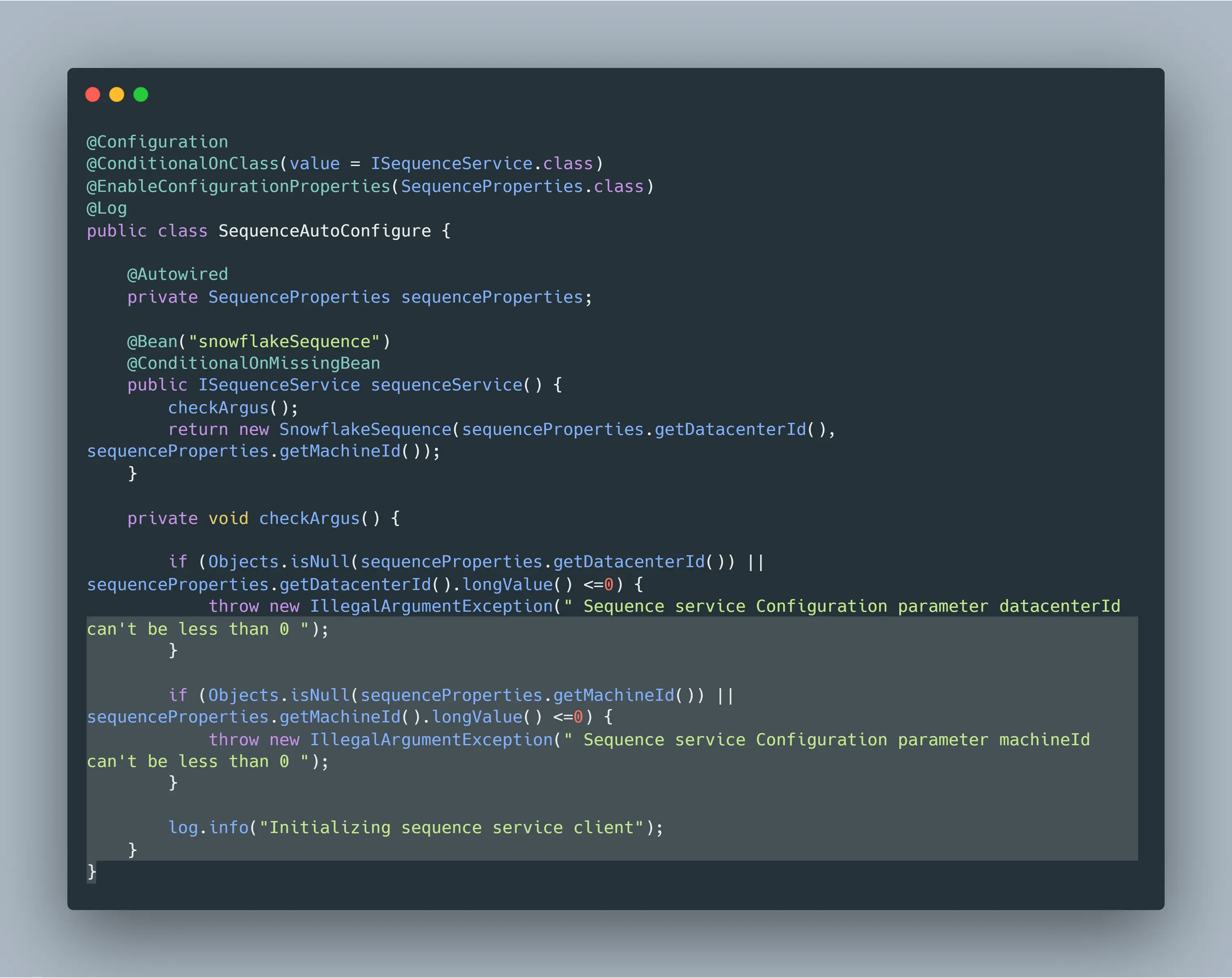Image resolution: width=1232 pixels, height=978 pixels.
Task: Click the SequenceAutoConfigure class name
Action: (325, 231)
